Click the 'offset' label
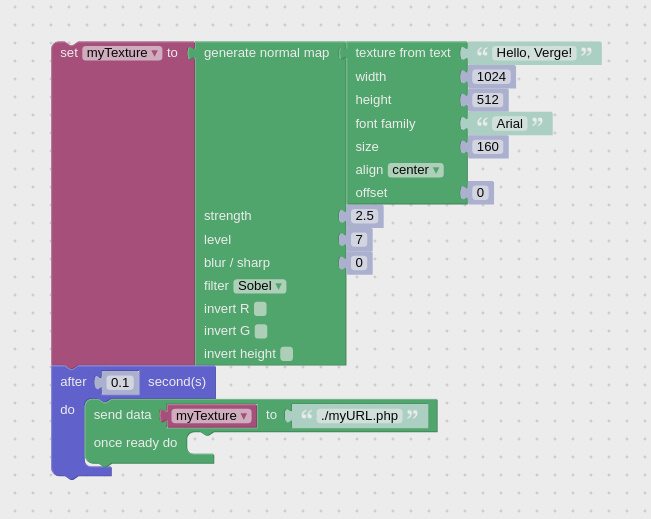651x519 pixels. point(371,193)
